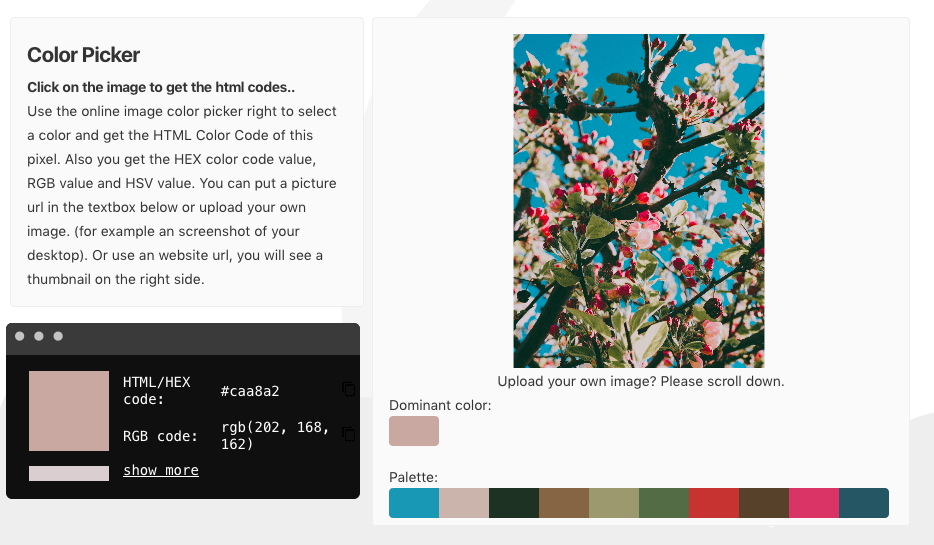Select the olive khaki palette swatch
The height and width of the screenshot is (545, 934).
click(614, 503)
